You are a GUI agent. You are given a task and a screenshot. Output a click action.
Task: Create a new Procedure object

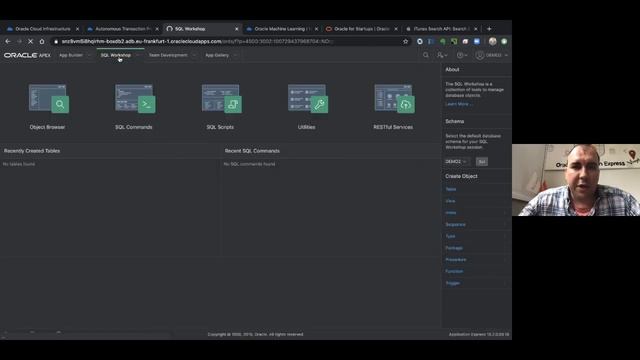[x=456, y=260]
